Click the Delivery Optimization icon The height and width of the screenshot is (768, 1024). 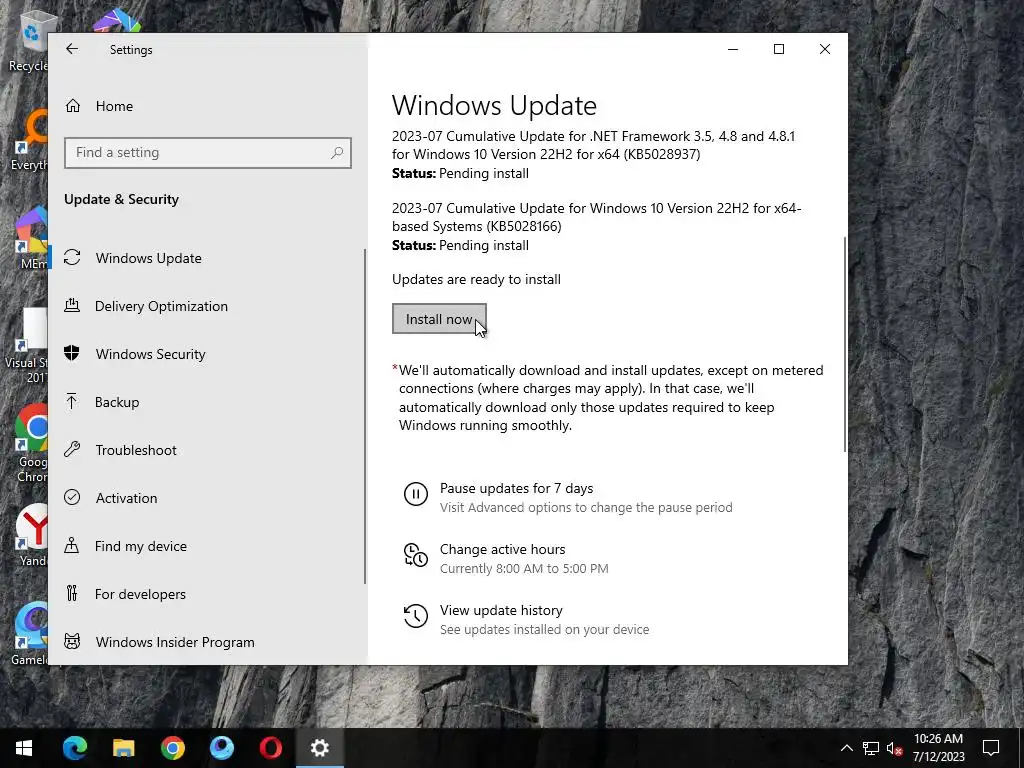tap(72, 305)
